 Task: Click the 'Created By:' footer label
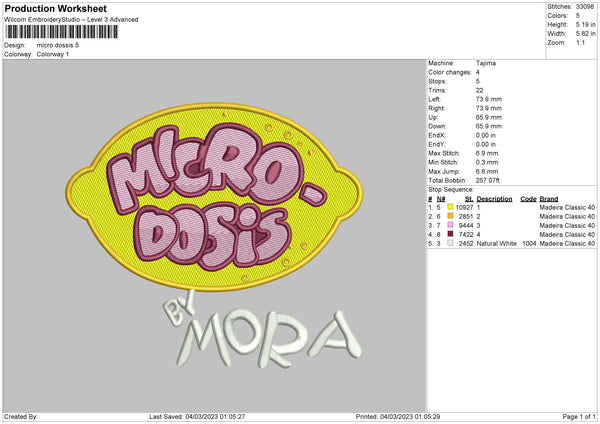(x=21, y=417)
